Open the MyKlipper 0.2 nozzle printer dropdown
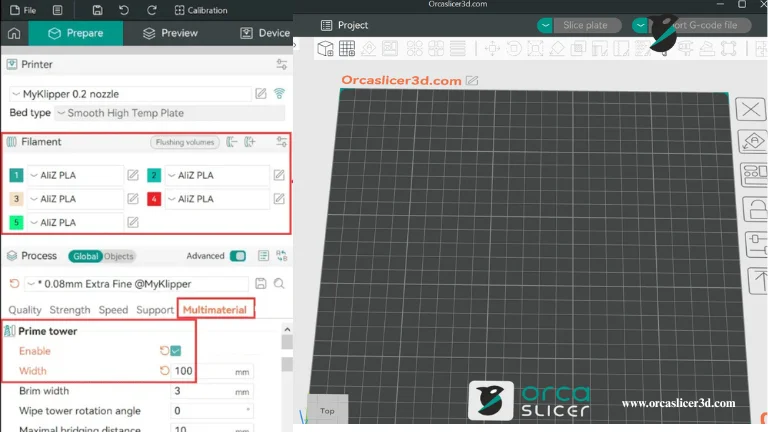The width and height of the screenshot is (768, 432). tap(130, 94)
